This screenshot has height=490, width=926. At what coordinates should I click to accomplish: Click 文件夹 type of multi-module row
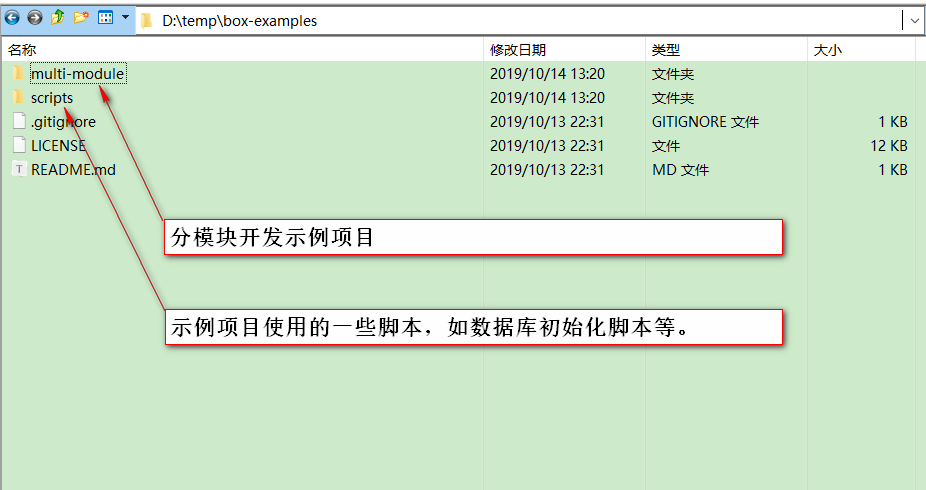pyautogui.click(x=673, y=74)
